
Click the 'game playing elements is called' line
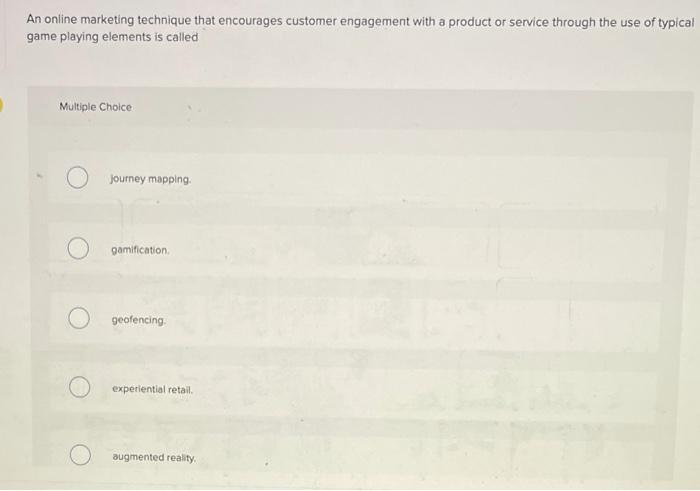112,37
